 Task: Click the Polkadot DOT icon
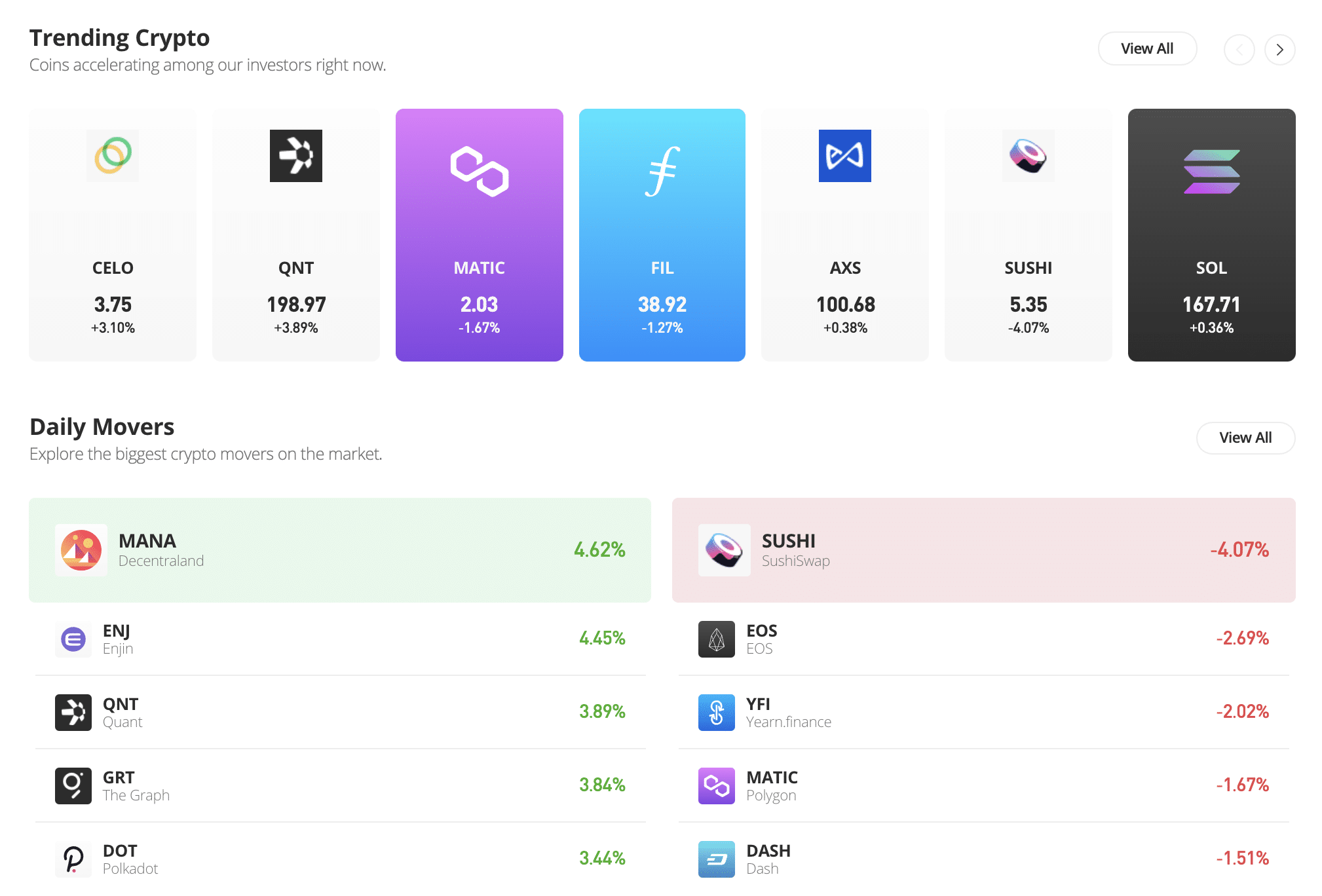(73, 859)
